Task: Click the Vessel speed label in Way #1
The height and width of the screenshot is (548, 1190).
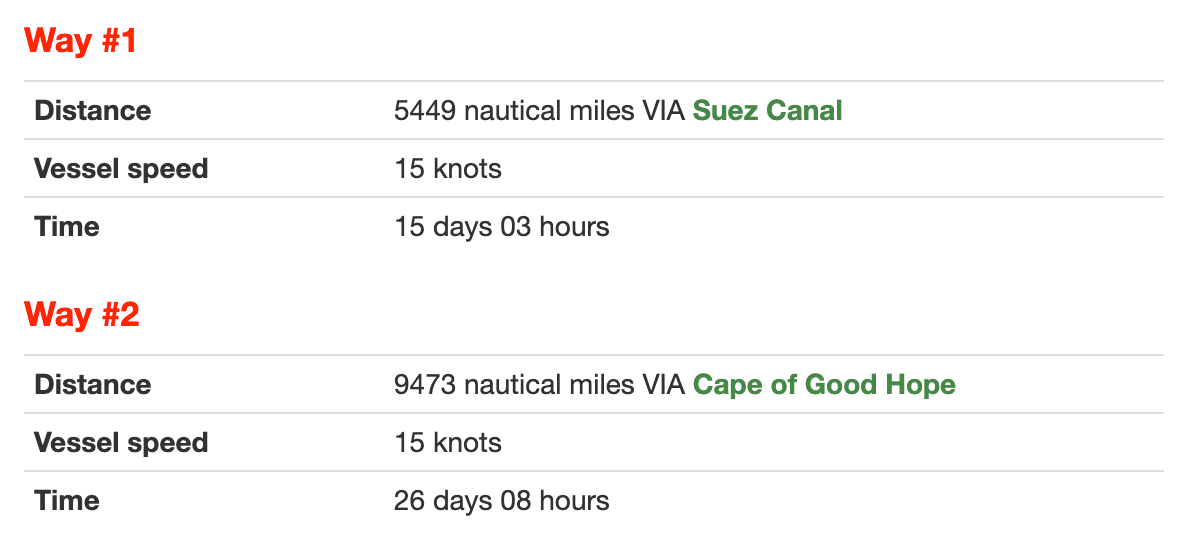Action: (x=121, y=168)
